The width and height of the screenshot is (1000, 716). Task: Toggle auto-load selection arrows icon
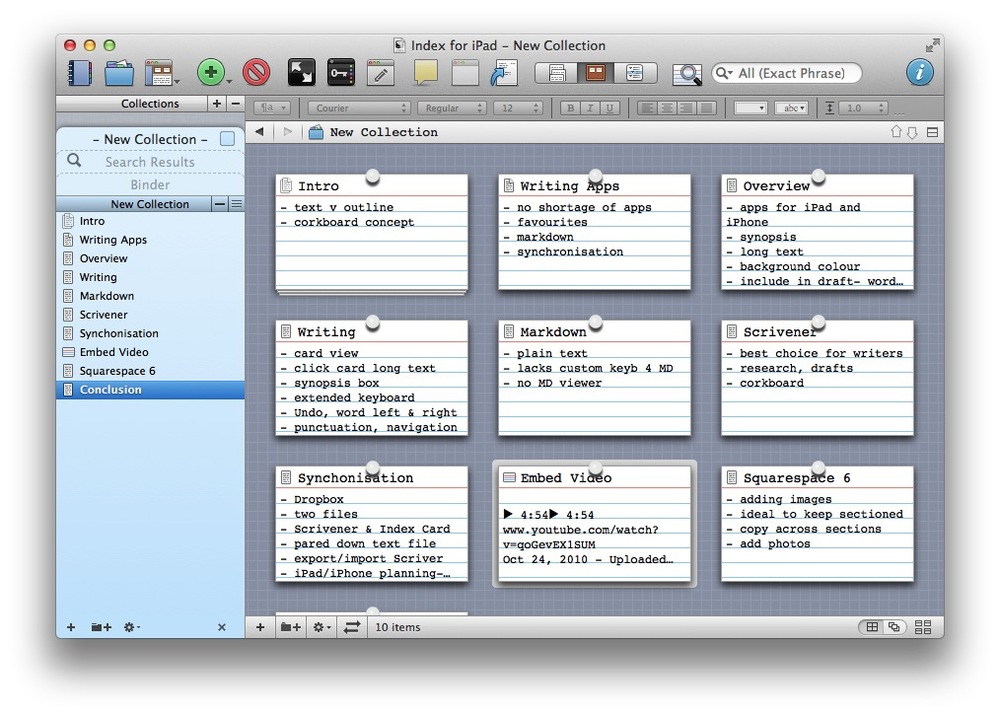352,627
